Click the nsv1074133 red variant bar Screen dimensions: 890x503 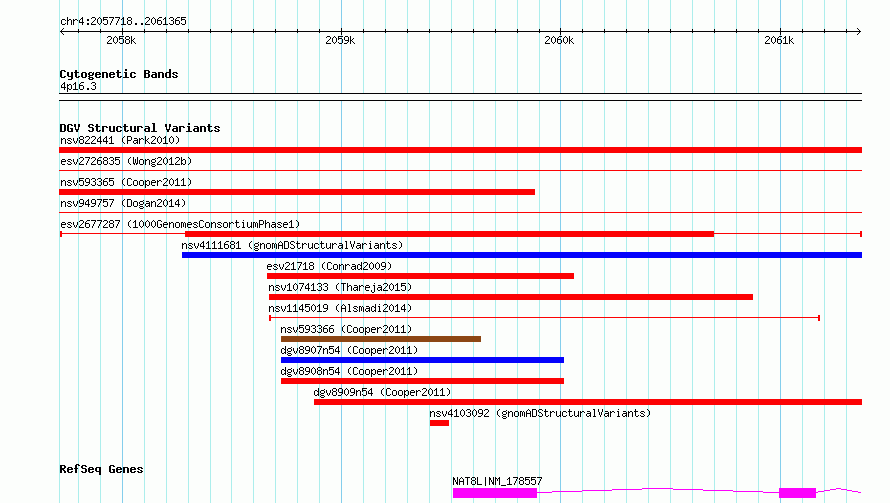point(511,297)
